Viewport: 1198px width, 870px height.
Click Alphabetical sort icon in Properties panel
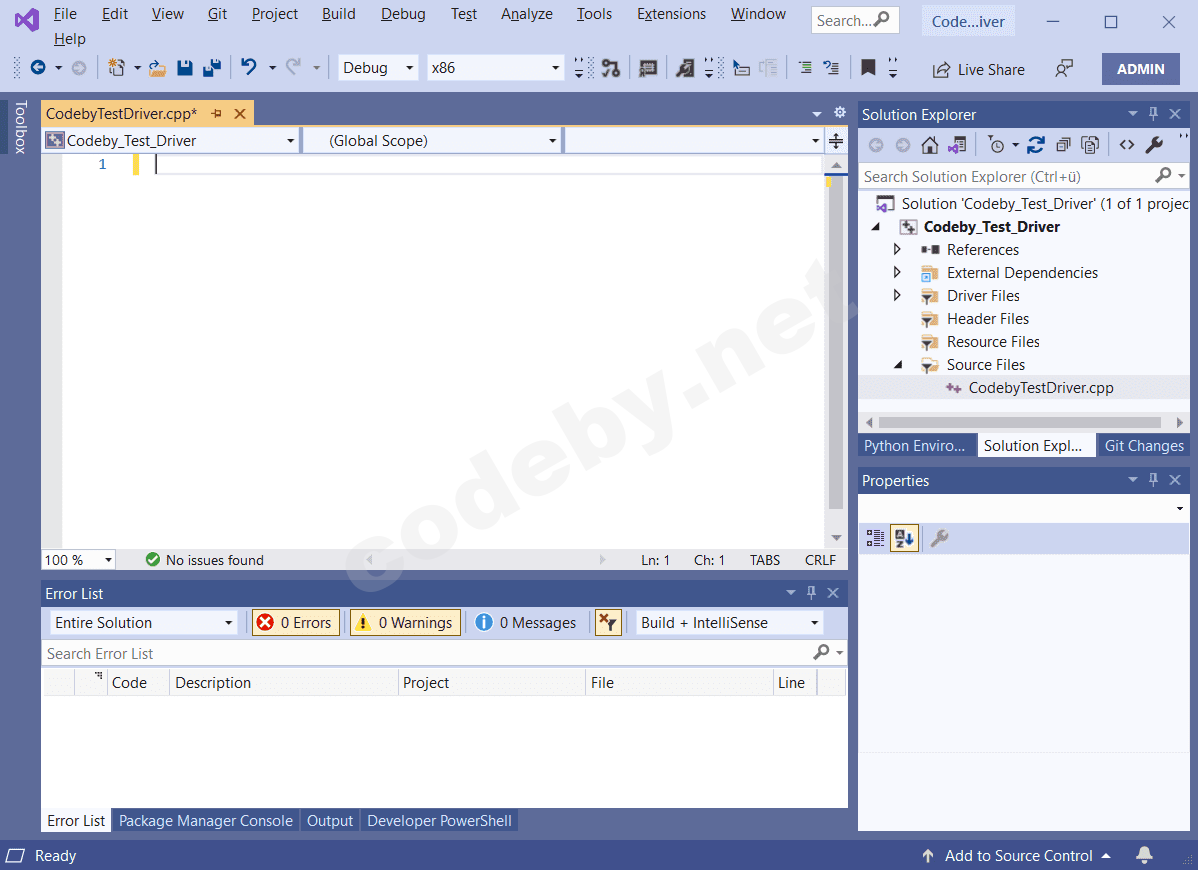point(905,538)
